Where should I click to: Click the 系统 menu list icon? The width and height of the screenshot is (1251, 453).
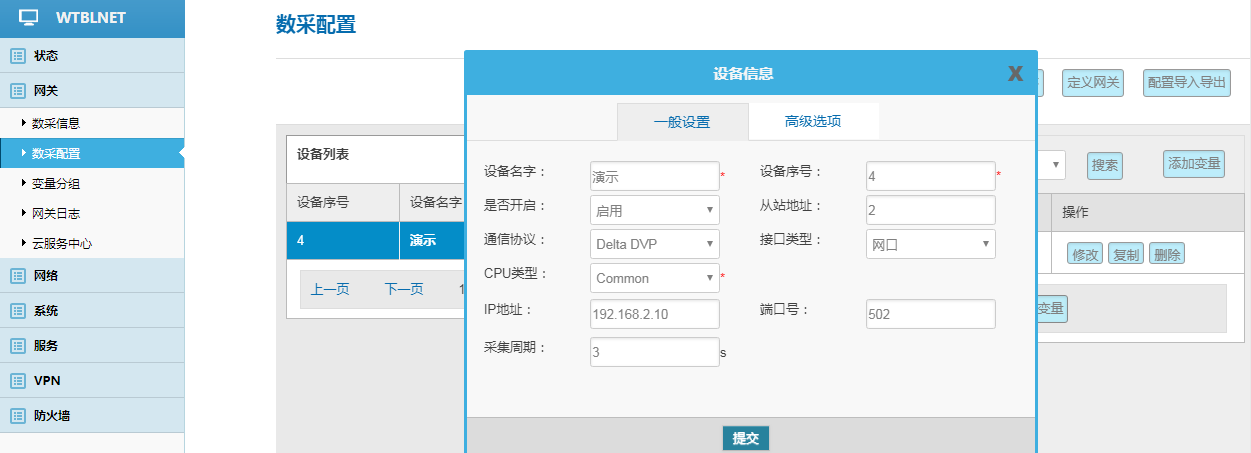pyautogui.click(x=17, y=310)
